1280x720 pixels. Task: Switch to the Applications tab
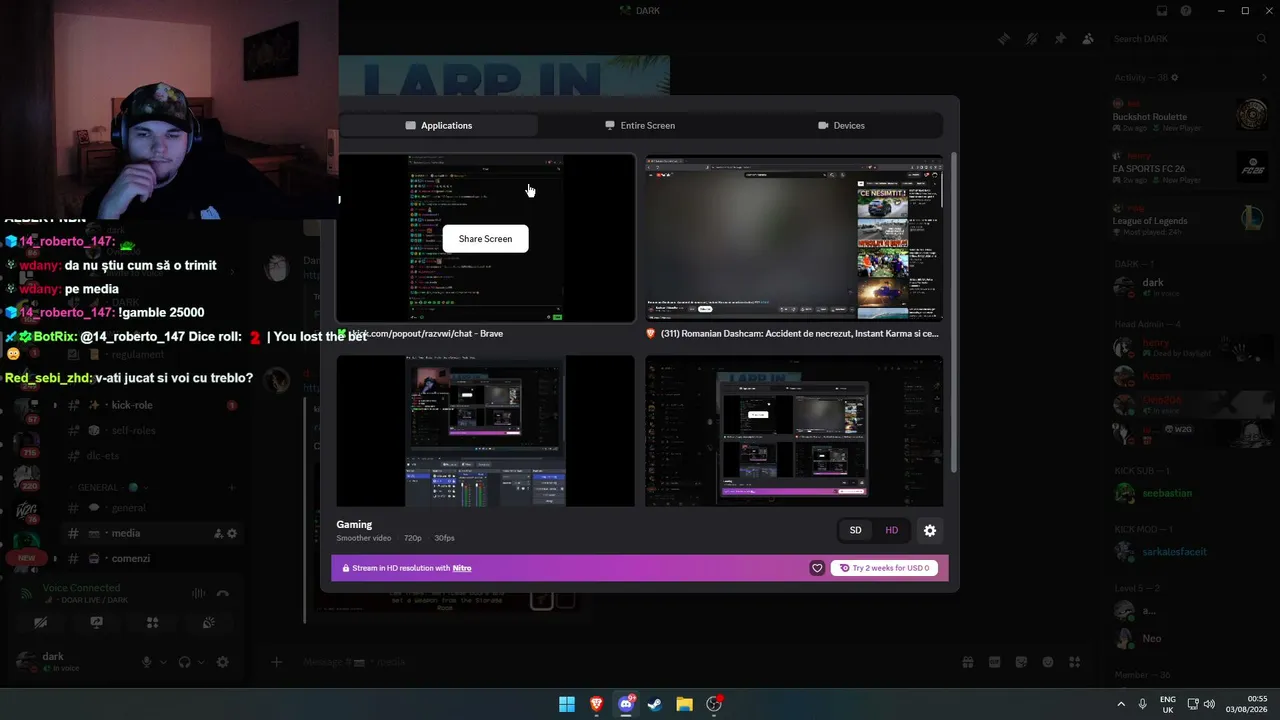pos(439,125)
